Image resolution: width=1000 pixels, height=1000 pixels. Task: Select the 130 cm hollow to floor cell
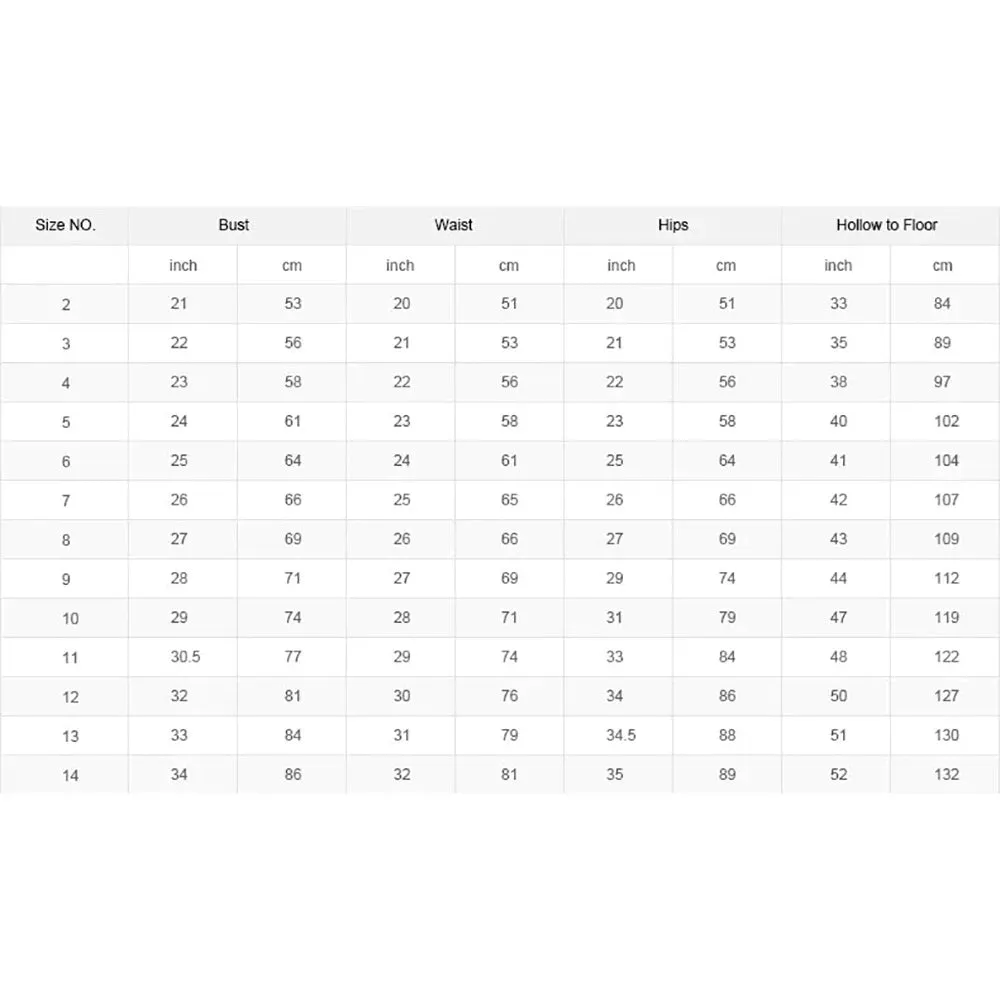pyautogui.click(x=946, y=735)
